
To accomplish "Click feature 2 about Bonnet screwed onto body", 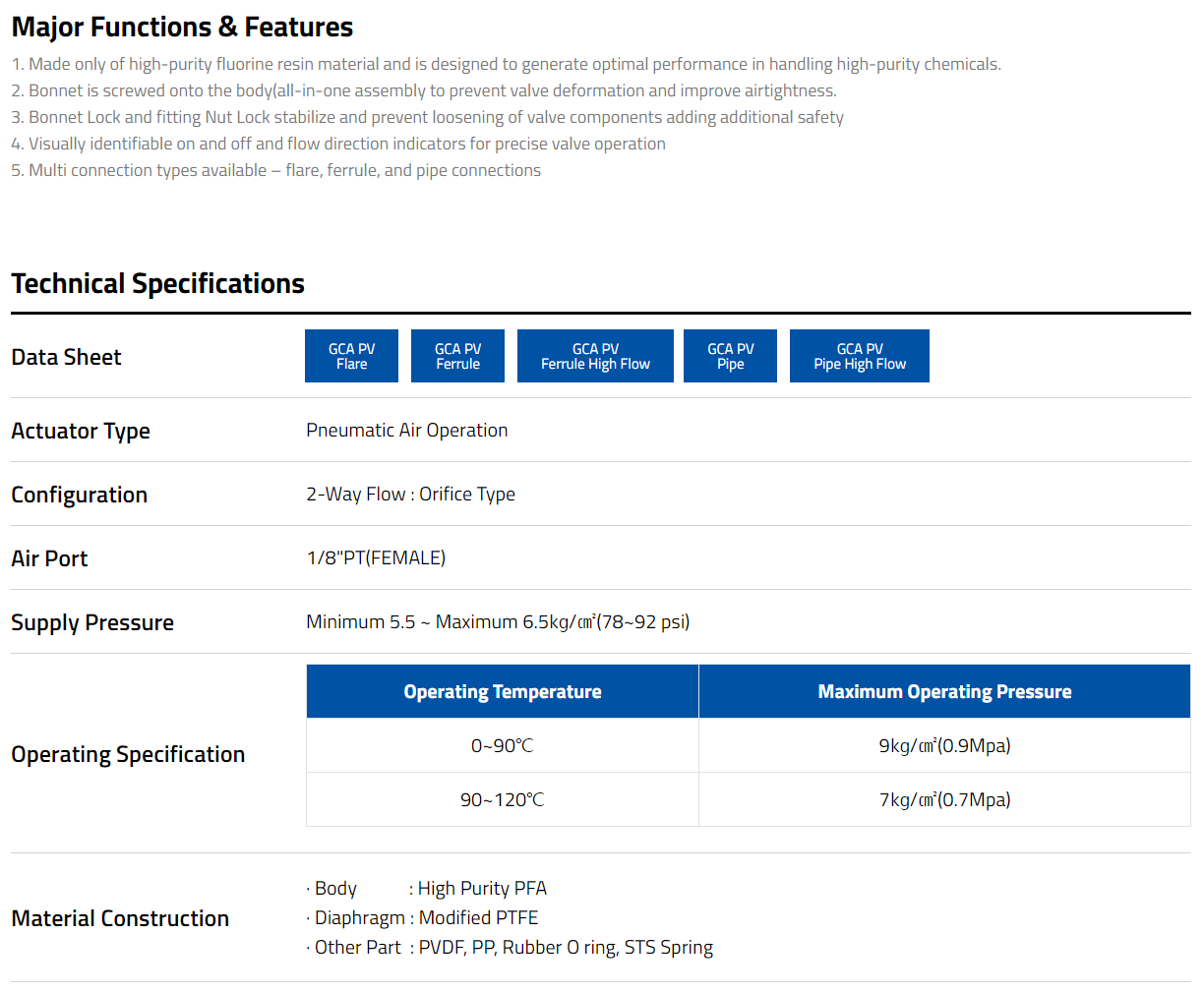I will (424, 90).
